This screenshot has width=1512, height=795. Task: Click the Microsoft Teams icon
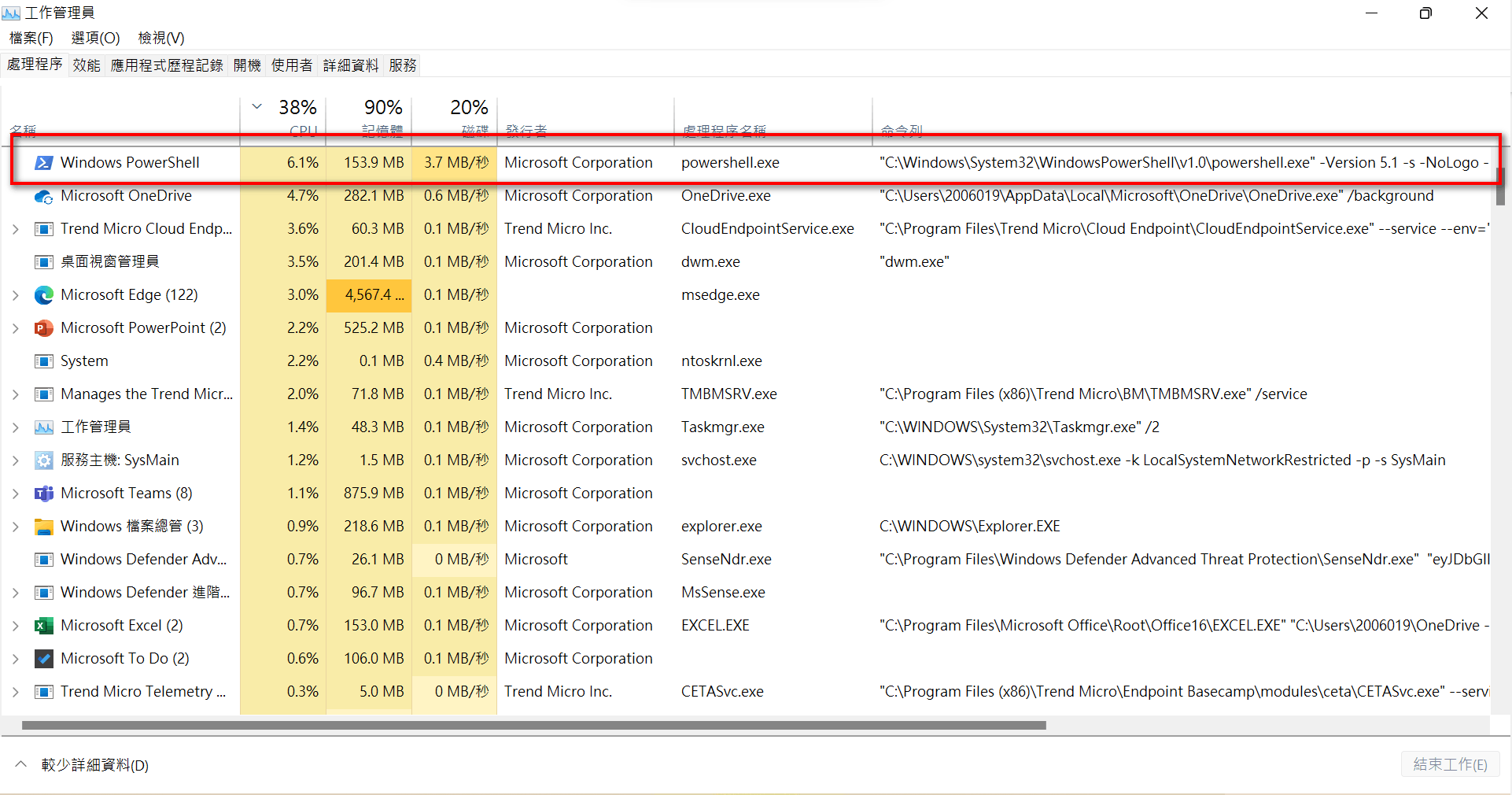[x=44, y=494]
